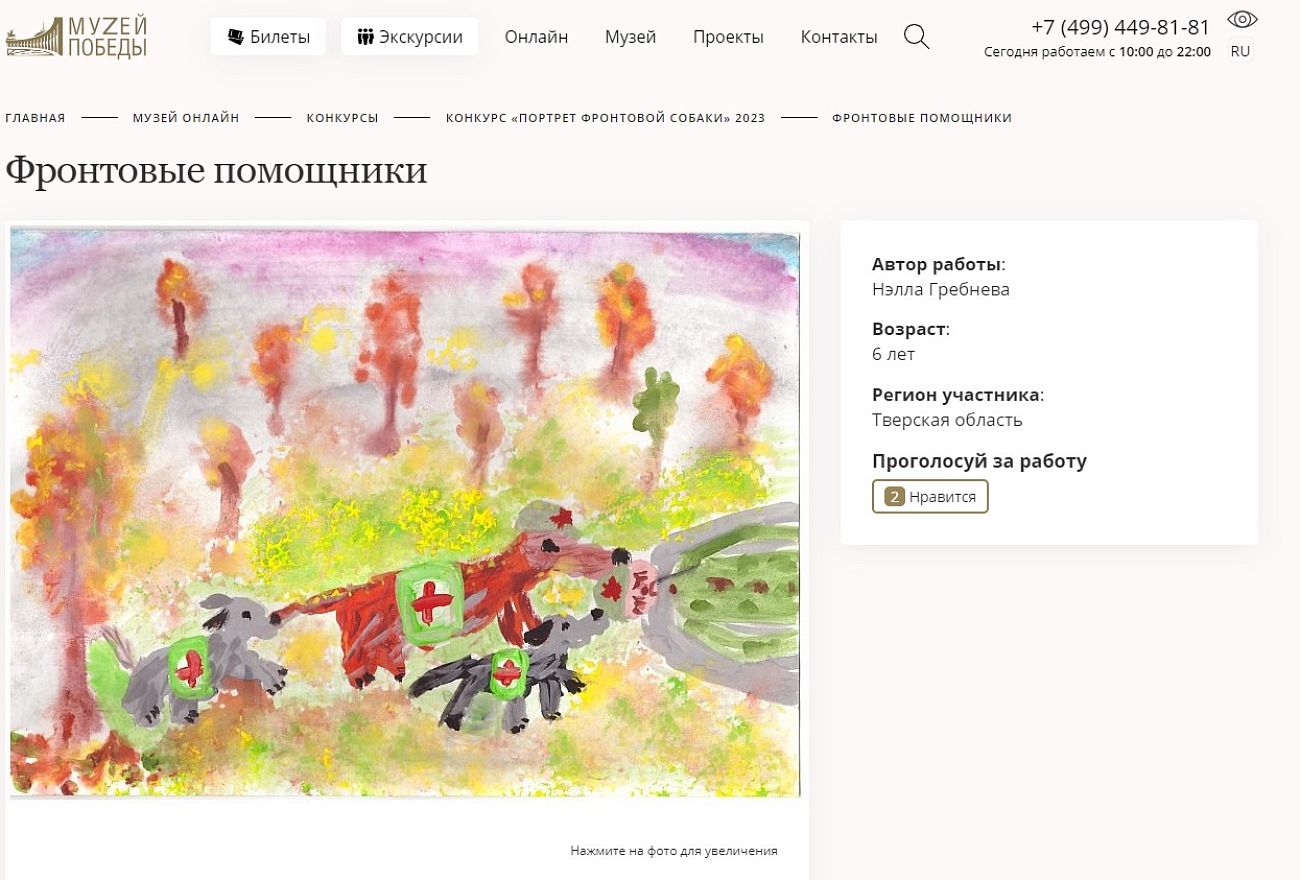Viewport: 1300px width, 880px height.
Task: Open Конкурс «Портрет фронтовой собаки» 2023 breadcrumb
Action: [x=605, y=118]
